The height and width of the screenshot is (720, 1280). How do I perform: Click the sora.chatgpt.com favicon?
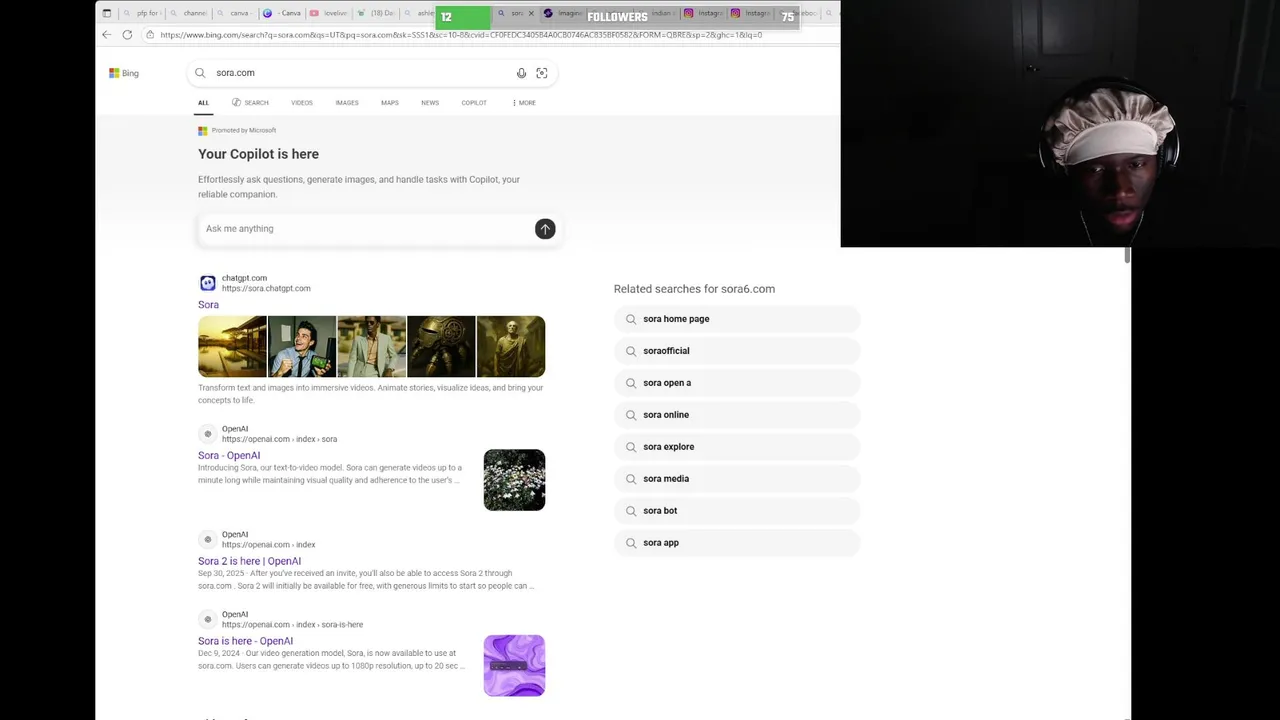pyautogui.click(x=207, y=283)
